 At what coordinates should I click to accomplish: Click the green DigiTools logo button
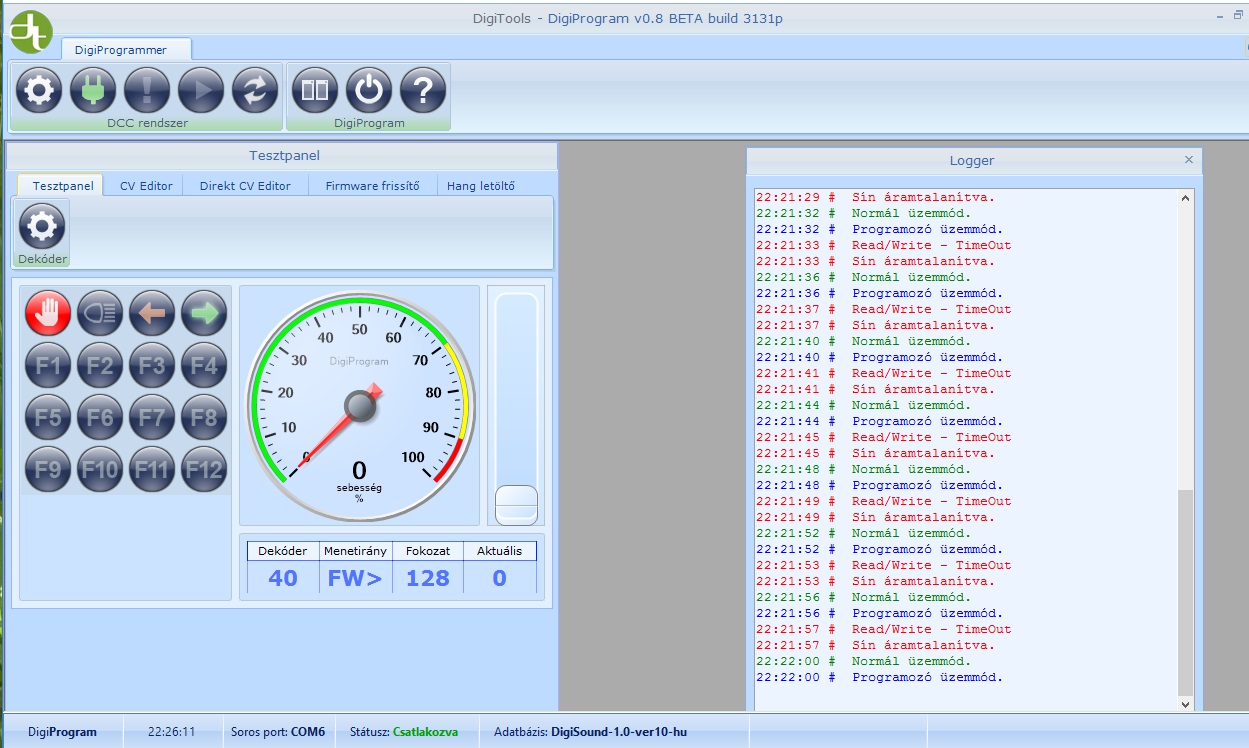[30, 31]
